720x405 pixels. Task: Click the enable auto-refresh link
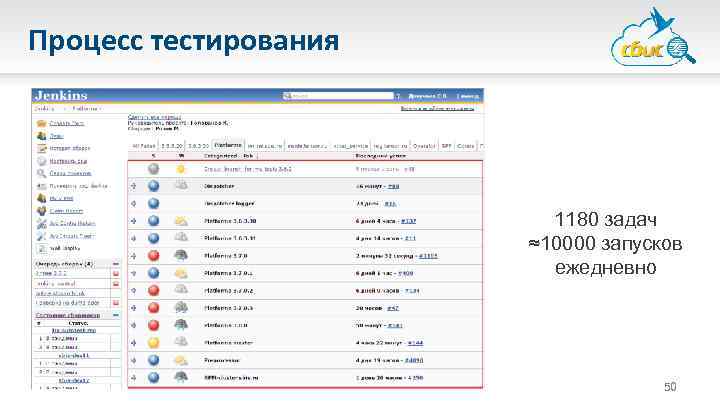tap(437, 109)
